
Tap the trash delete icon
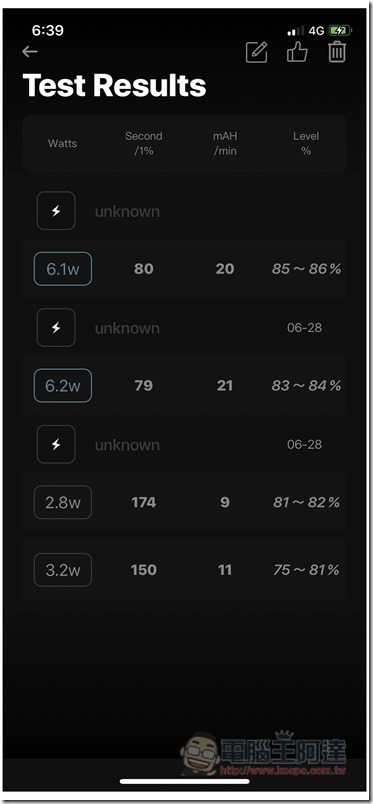(x=337, y=52)
